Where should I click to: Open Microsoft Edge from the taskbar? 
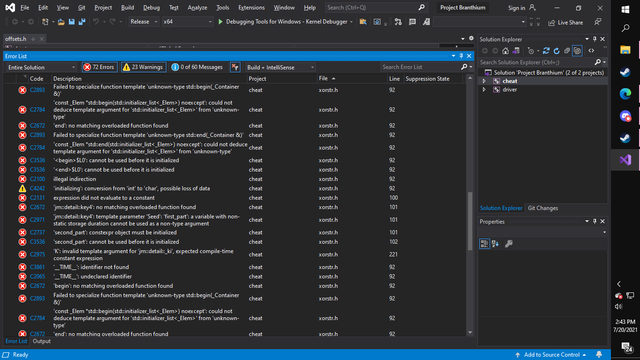tap(625, 94)
